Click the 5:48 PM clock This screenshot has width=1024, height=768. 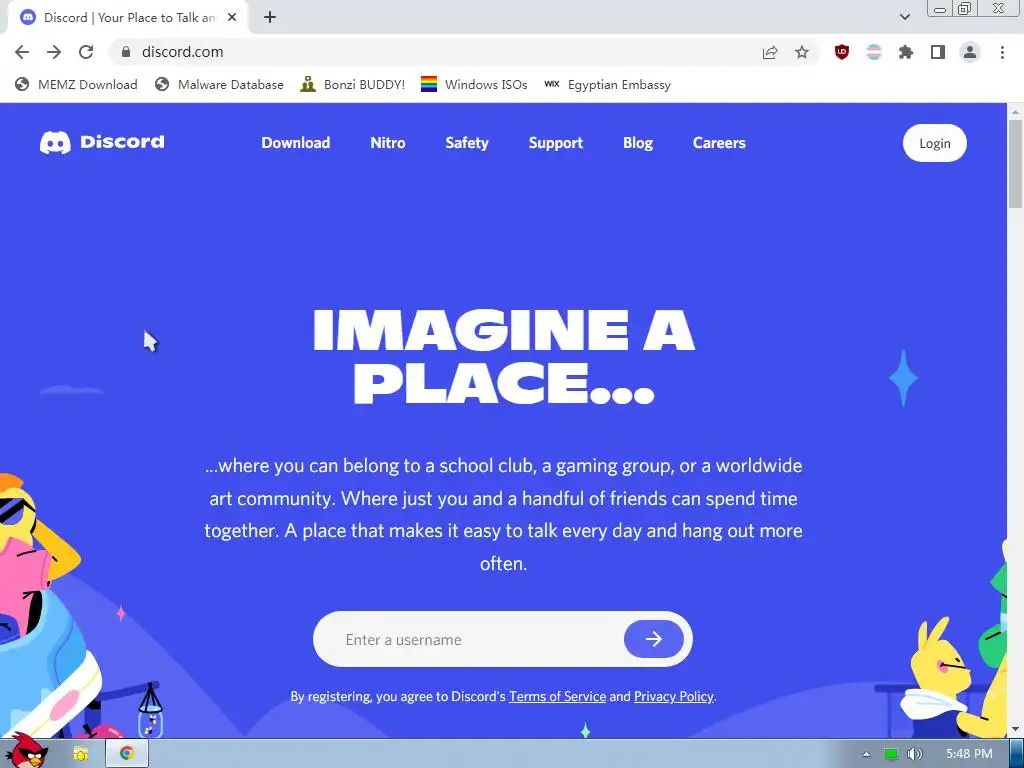(x=969, y=754)
